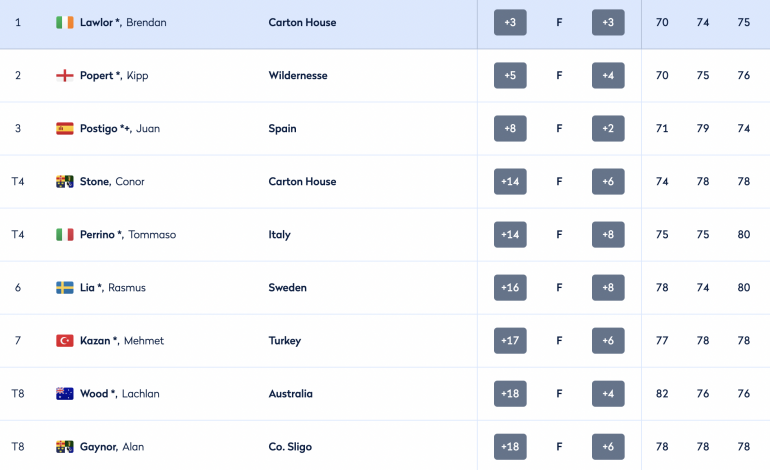Select Wood's +18 total score badge

tap(510, 394)
